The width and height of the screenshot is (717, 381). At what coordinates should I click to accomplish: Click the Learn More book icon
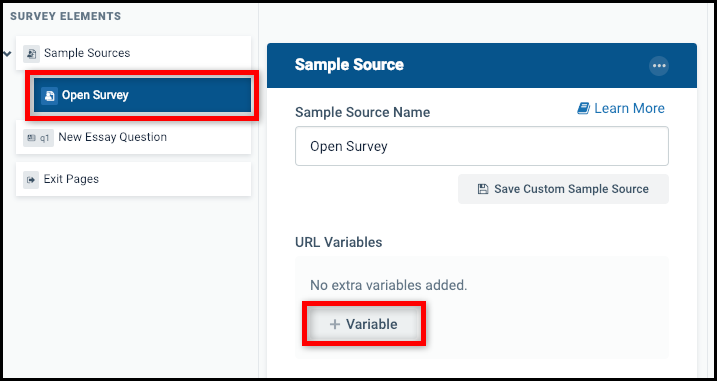(x=583, y=108)
